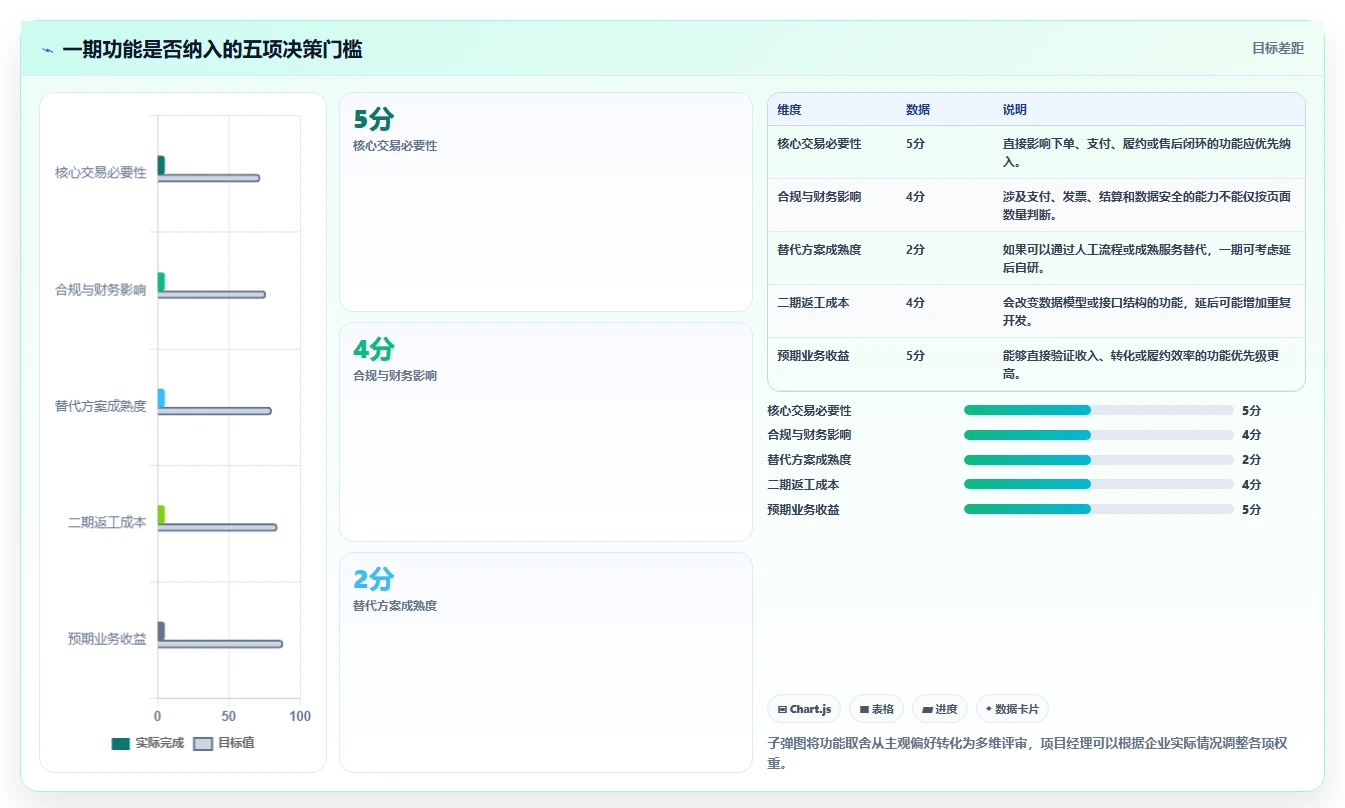Click the 合规与财务影响 progress bar
The image size is (1345, 808).
[1099, 435]
